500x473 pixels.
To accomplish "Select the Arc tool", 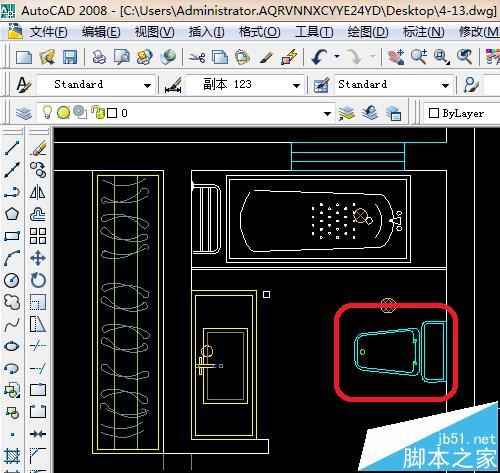I will pos(12,258).
